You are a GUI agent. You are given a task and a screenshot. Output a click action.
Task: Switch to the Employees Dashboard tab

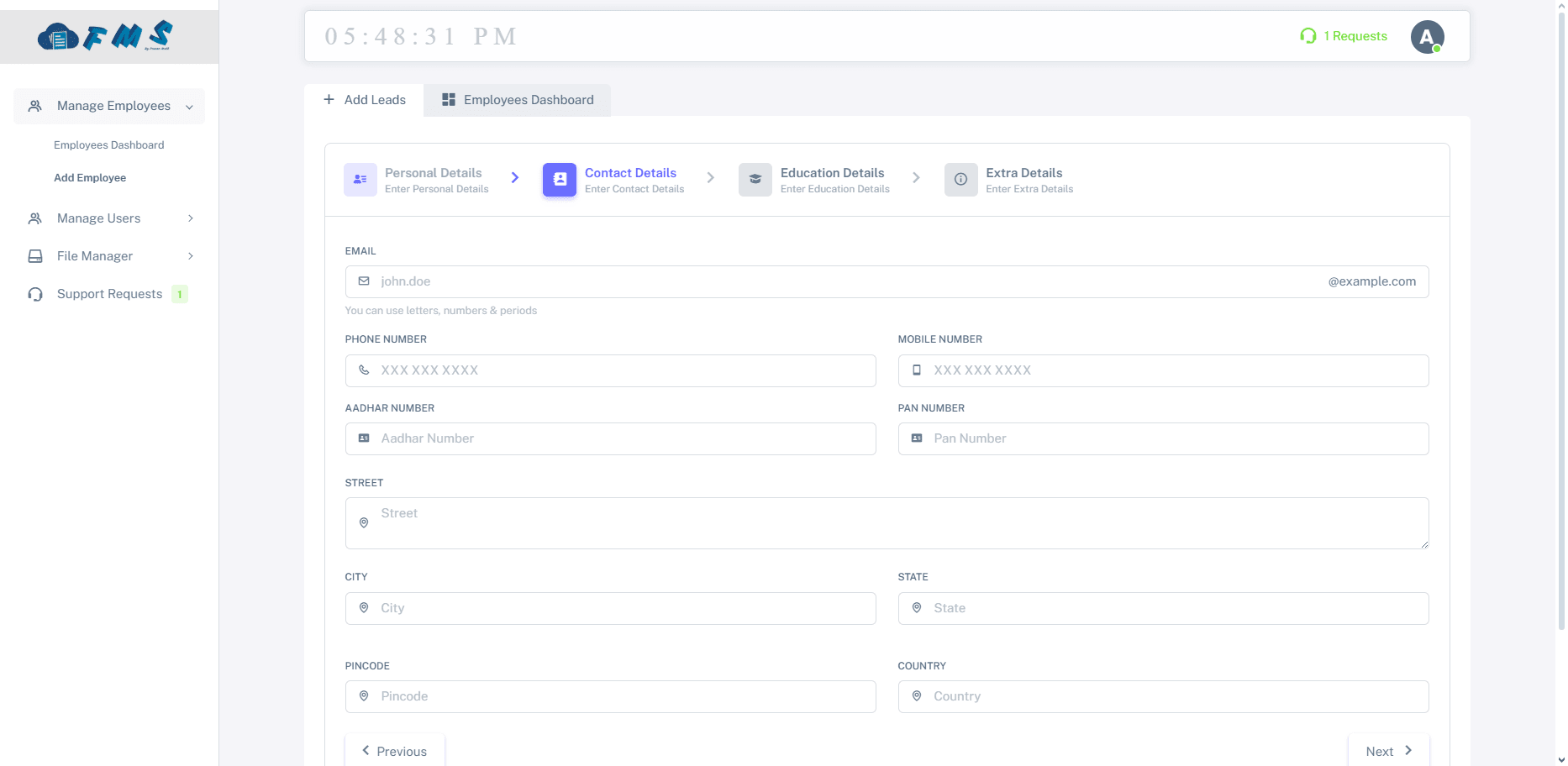[x=518, y=100]
